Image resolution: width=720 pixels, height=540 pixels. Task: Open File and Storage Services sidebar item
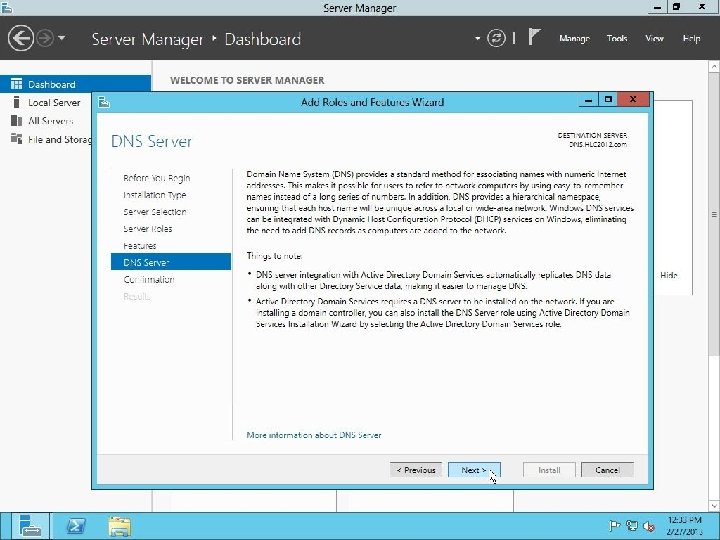tap(59, 139)
